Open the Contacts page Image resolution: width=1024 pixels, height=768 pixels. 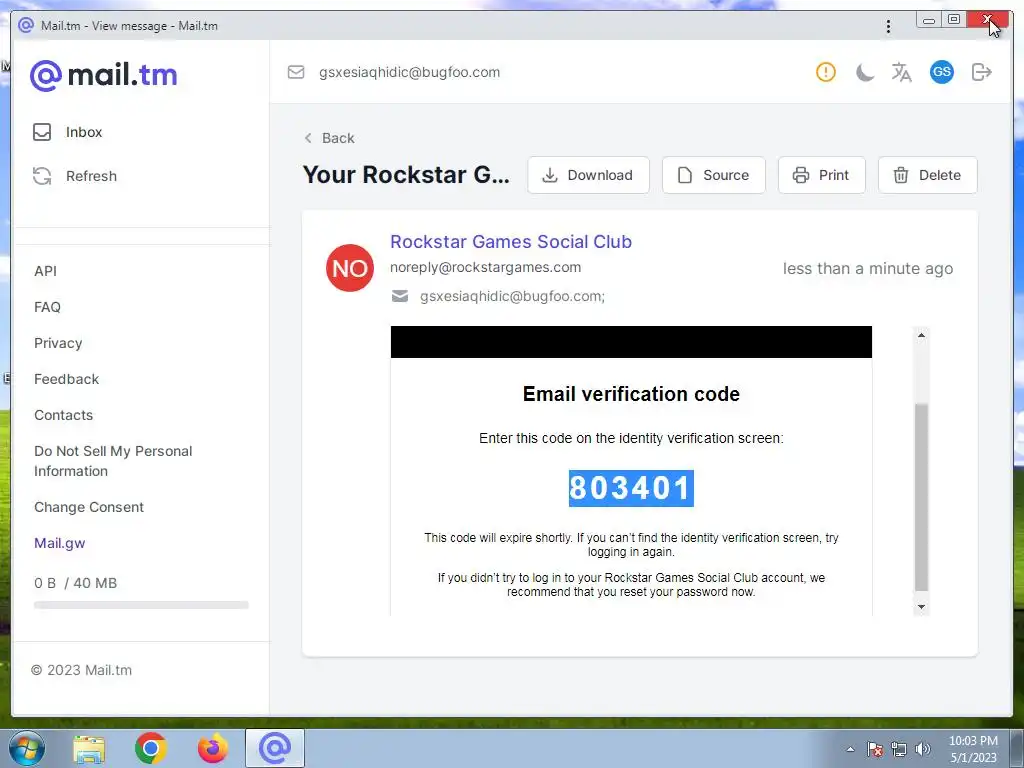[63, 415]
